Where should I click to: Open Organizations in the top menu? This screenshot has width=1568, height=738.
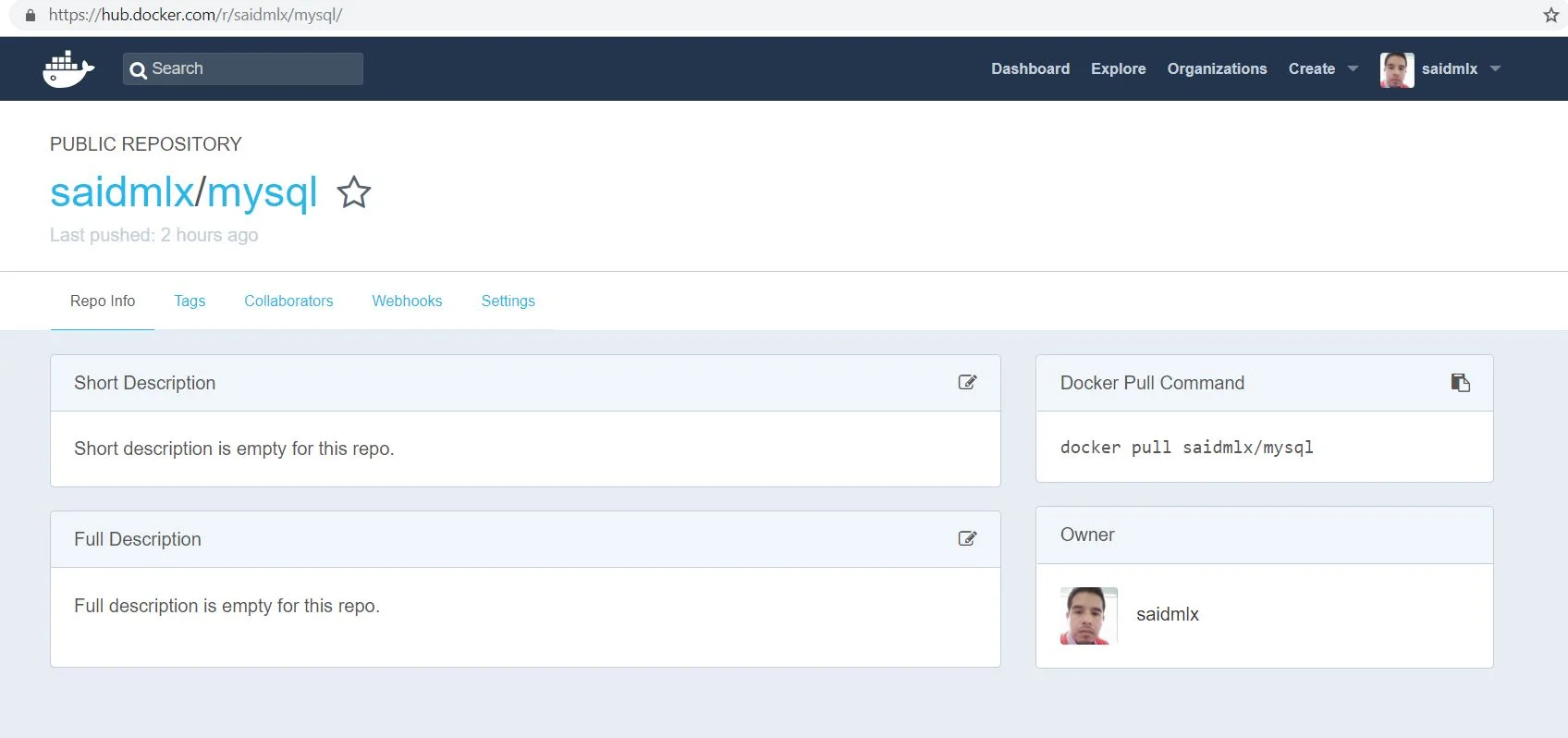click(1217, 68)
